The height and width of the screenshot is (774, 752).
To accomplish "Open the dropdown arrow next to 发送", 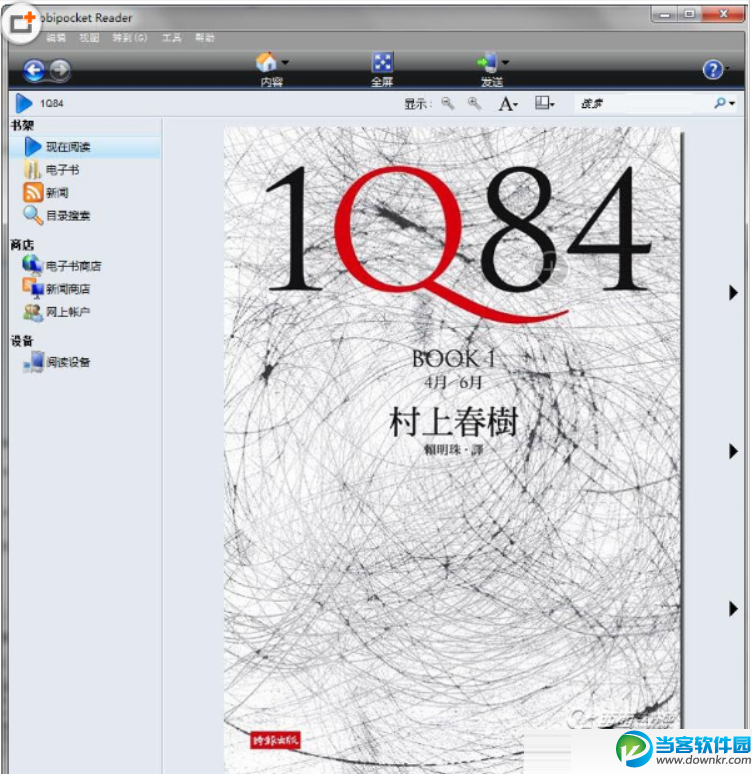I will [x=505, y=62].
